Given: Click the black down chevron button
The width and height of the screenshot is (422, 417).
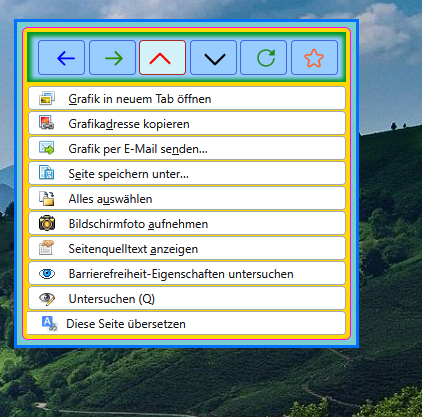Looking at the screenshot, I should click(213, 58).
